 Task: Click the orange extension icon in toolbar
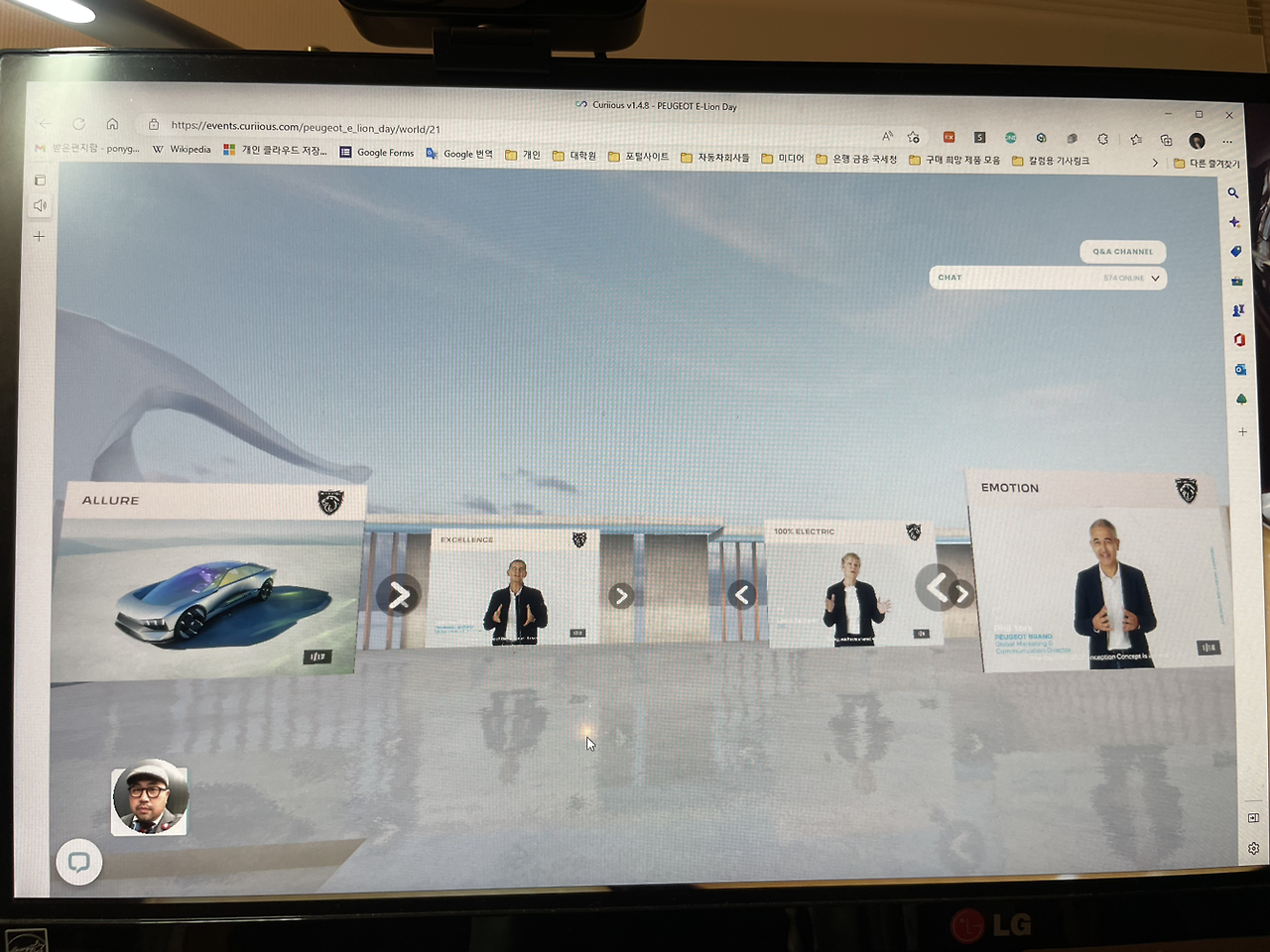click(949, 137)
